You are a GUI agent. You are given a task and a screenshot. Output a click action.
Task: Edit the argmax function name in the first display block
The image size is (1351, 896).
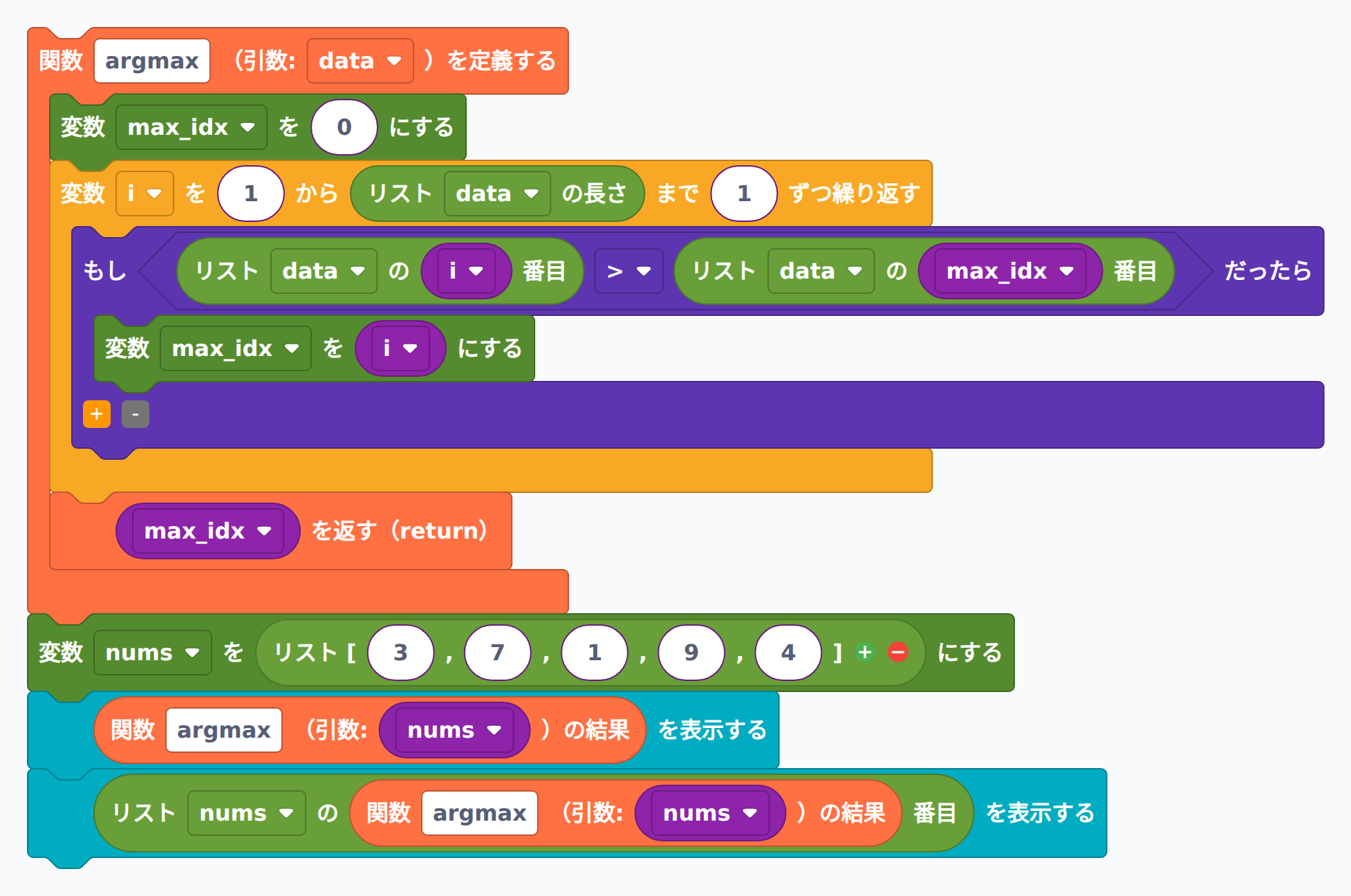tap(224, 730)
